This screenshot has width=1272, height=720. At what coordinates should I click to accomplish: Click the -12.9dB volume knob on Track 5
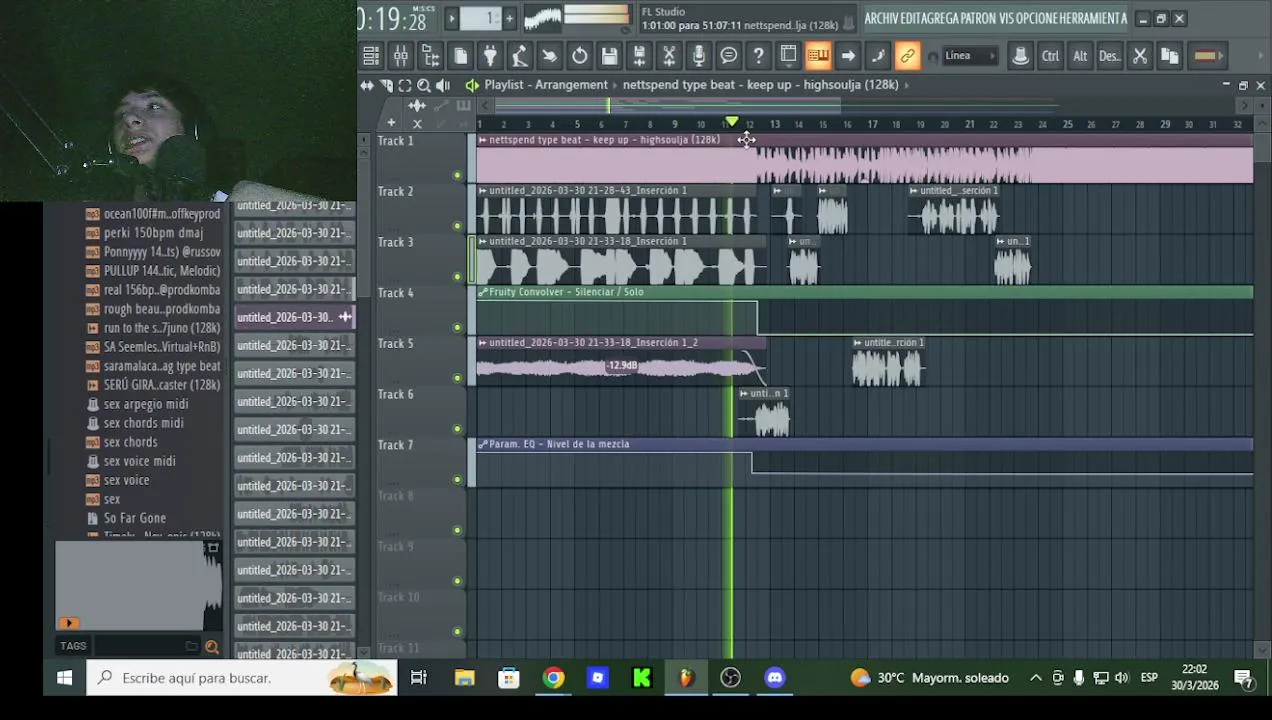click(622, 366)
